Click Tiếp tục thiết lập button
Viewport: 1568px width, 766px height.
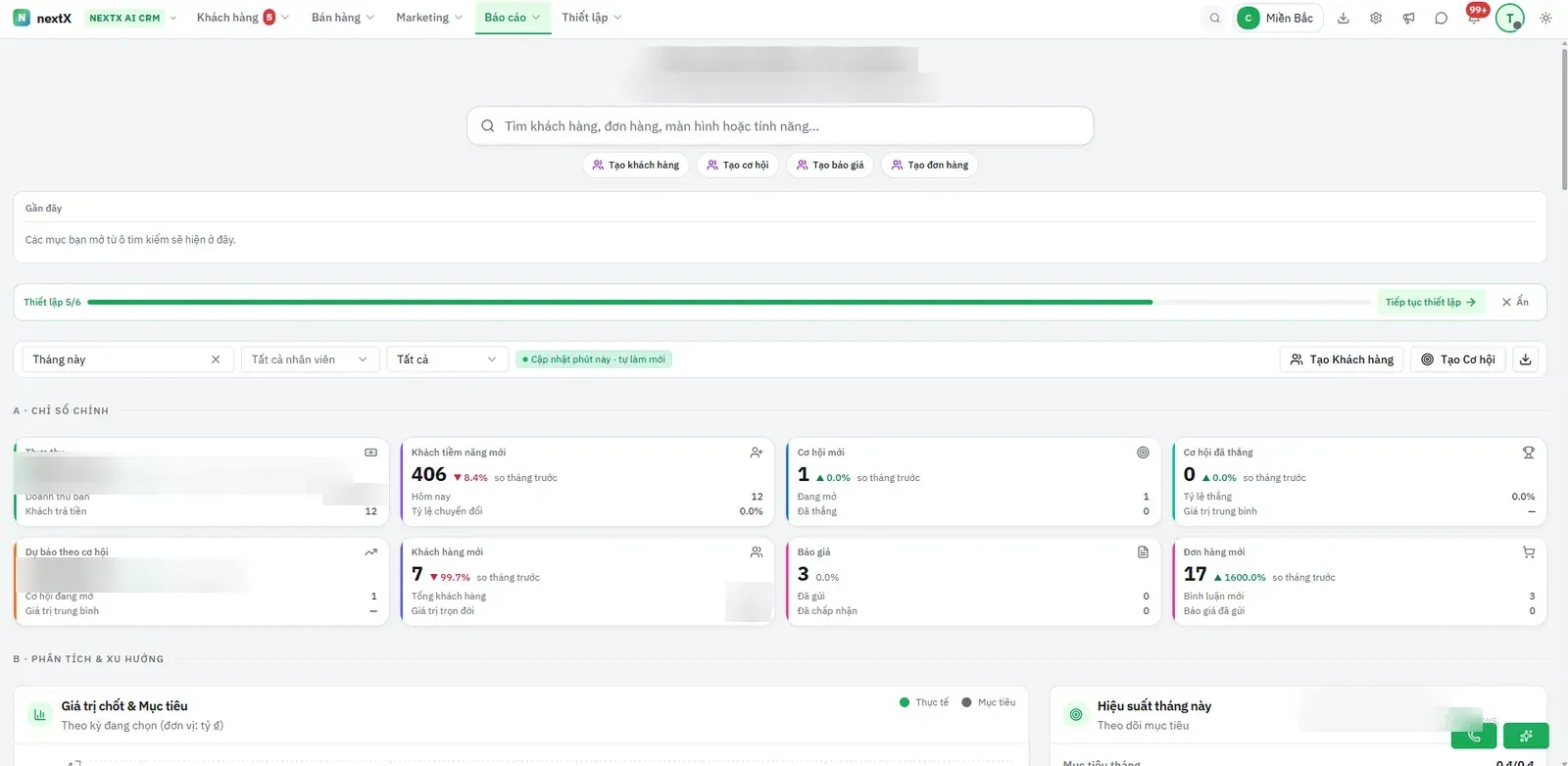click(x=1431, y=303)
